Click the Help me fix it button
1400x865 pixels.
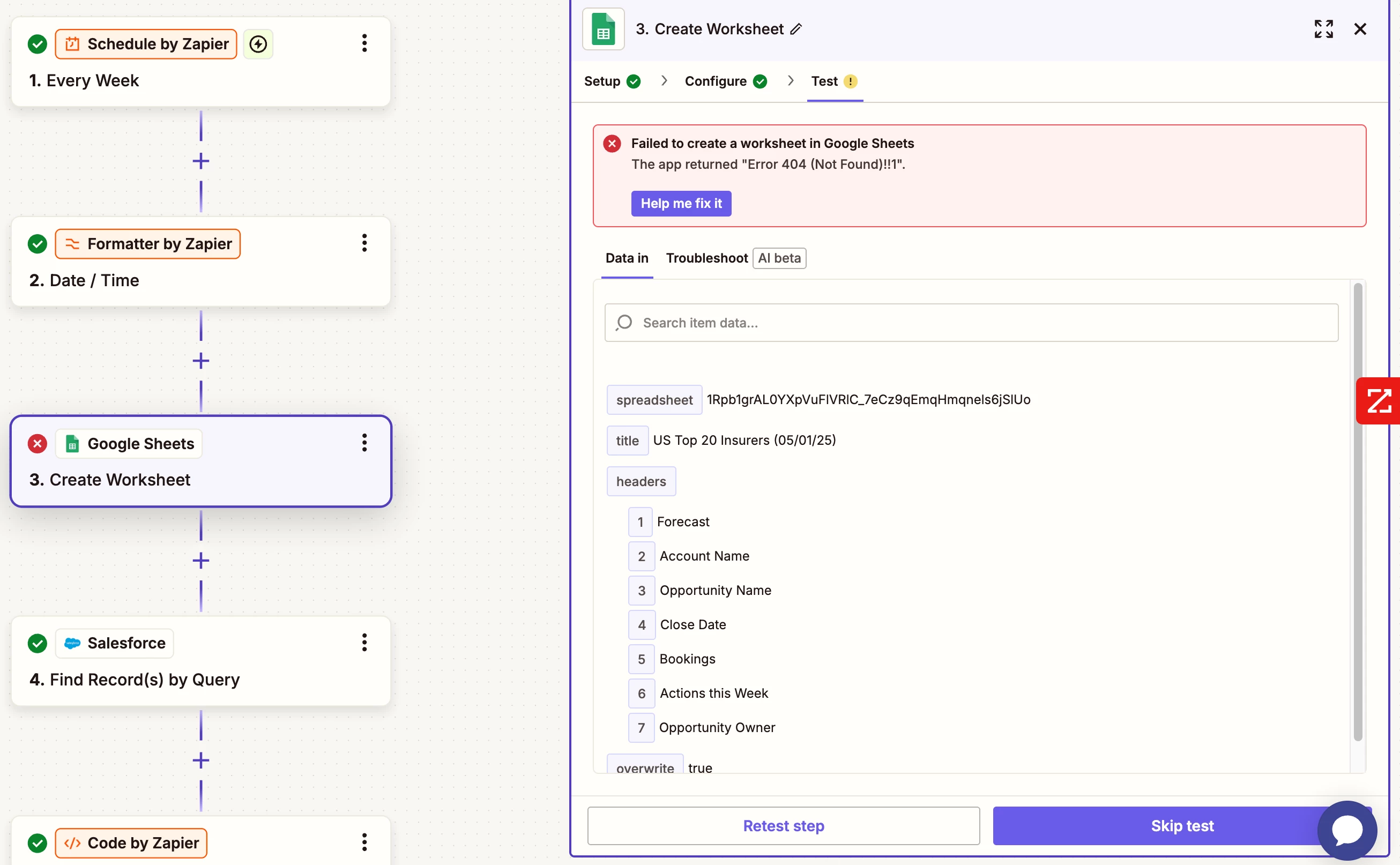pyautogui.click(x=681, y=203)
